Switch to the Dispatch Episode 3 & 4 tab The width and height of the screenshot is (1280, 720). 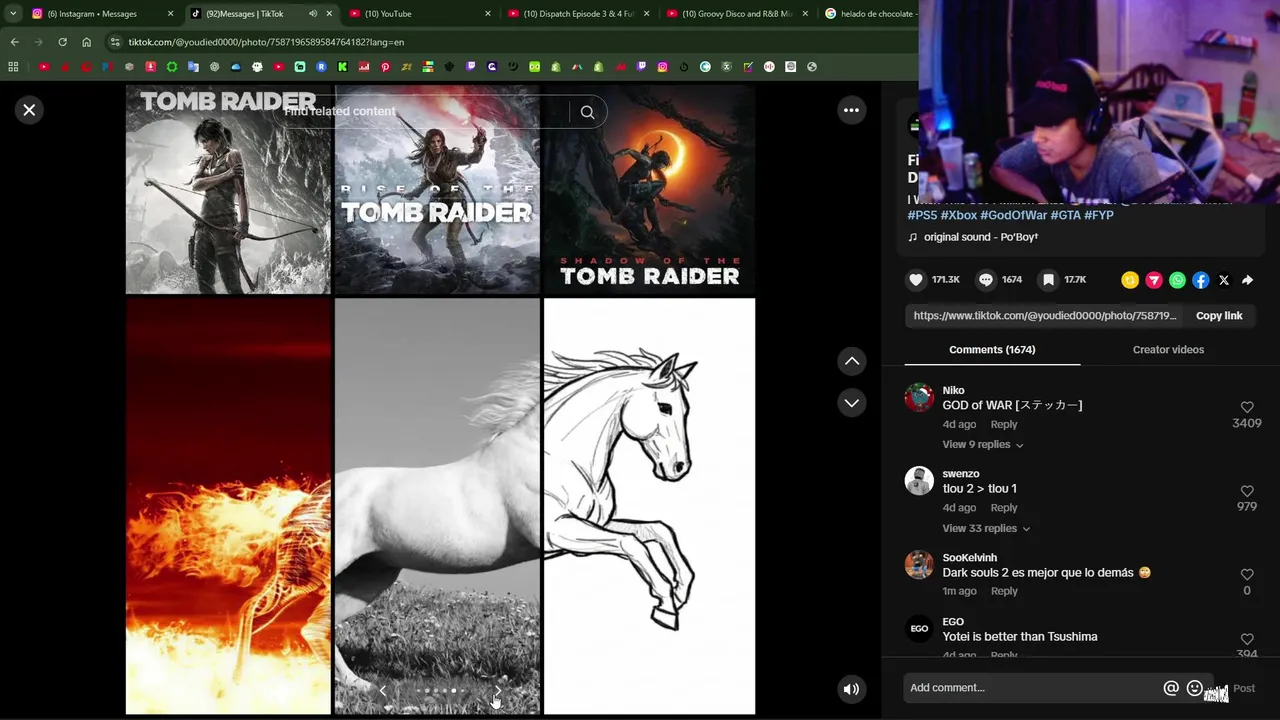click(578, 14)
